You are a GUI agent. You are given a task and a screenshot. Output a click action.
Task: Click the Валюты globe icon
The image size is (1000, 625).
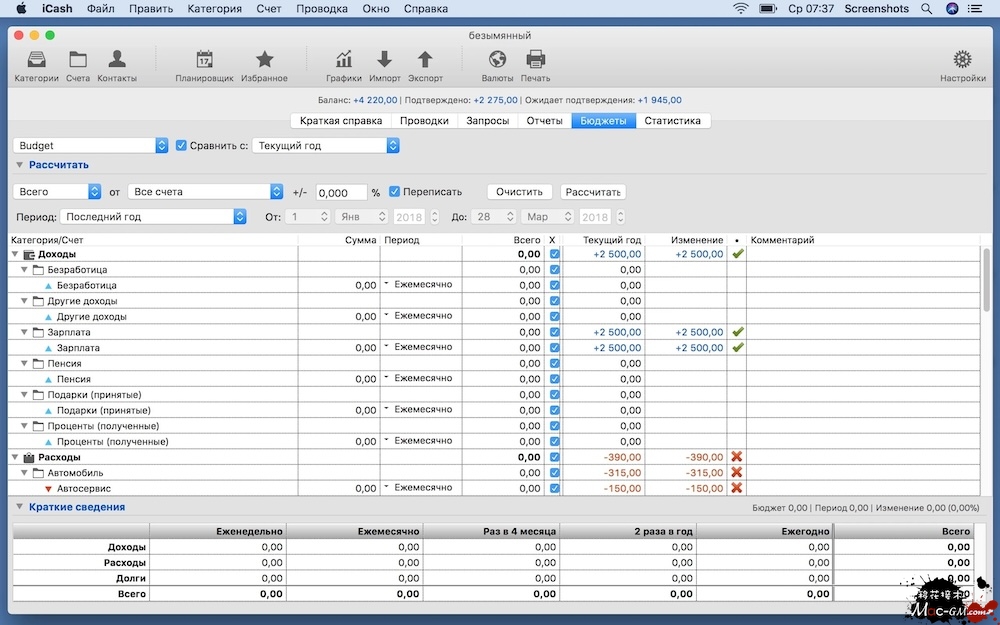(497, 60)
